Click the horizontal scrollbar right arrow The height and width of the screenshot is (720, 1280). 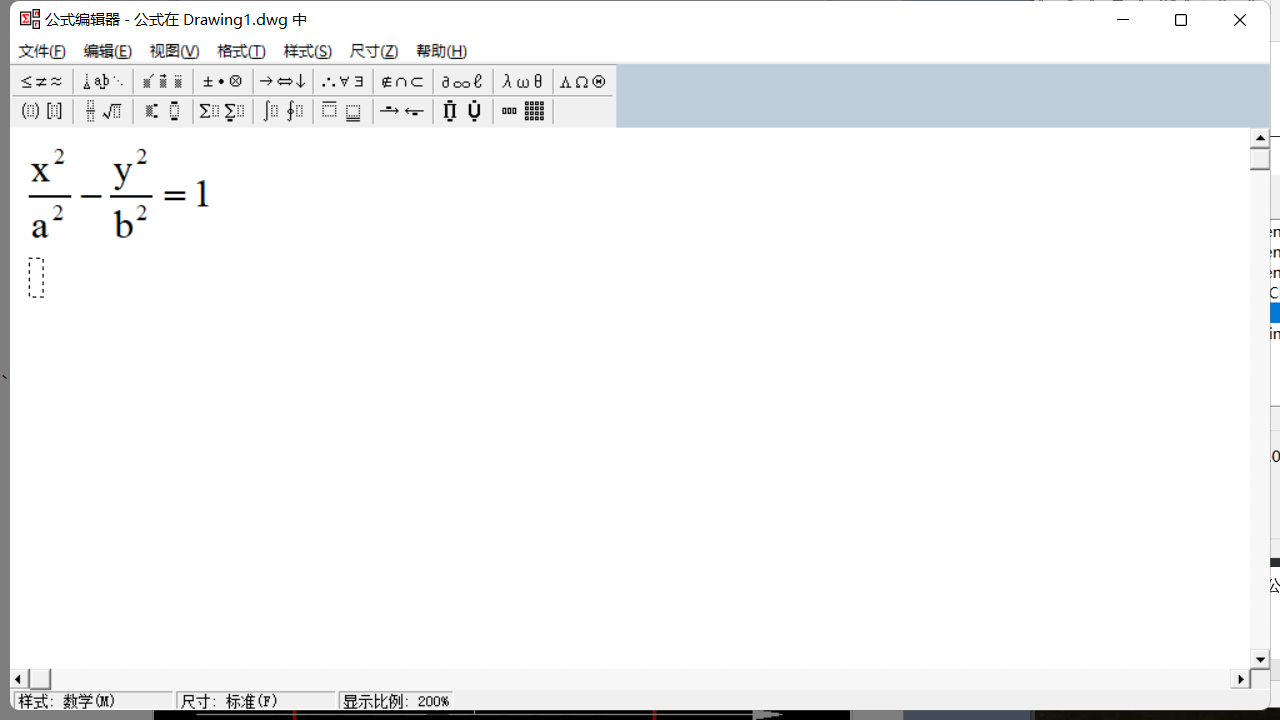click(x=1240, y=679)
